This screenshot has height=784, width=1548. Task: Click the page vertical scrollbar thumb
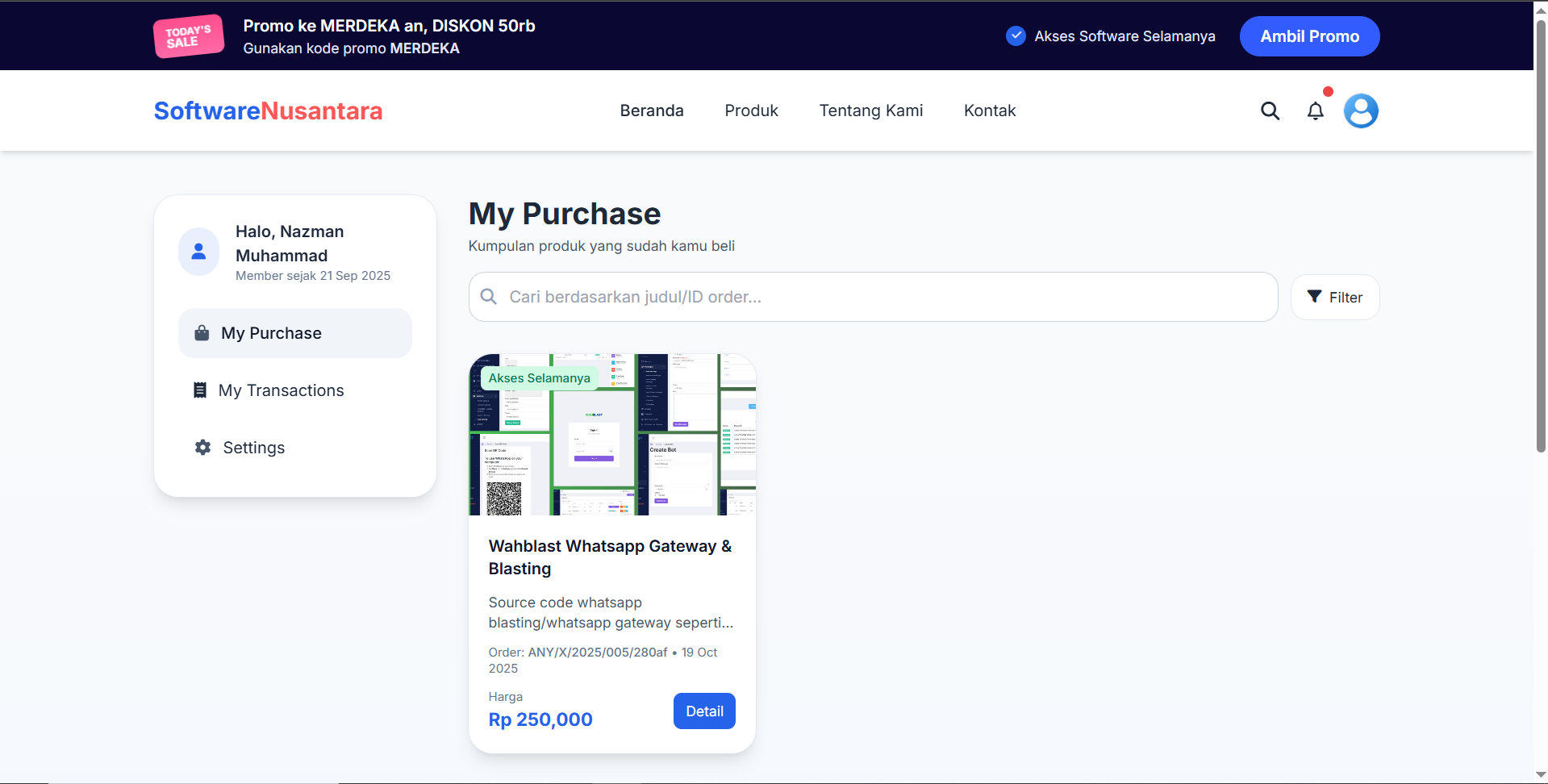(1541, 234)
